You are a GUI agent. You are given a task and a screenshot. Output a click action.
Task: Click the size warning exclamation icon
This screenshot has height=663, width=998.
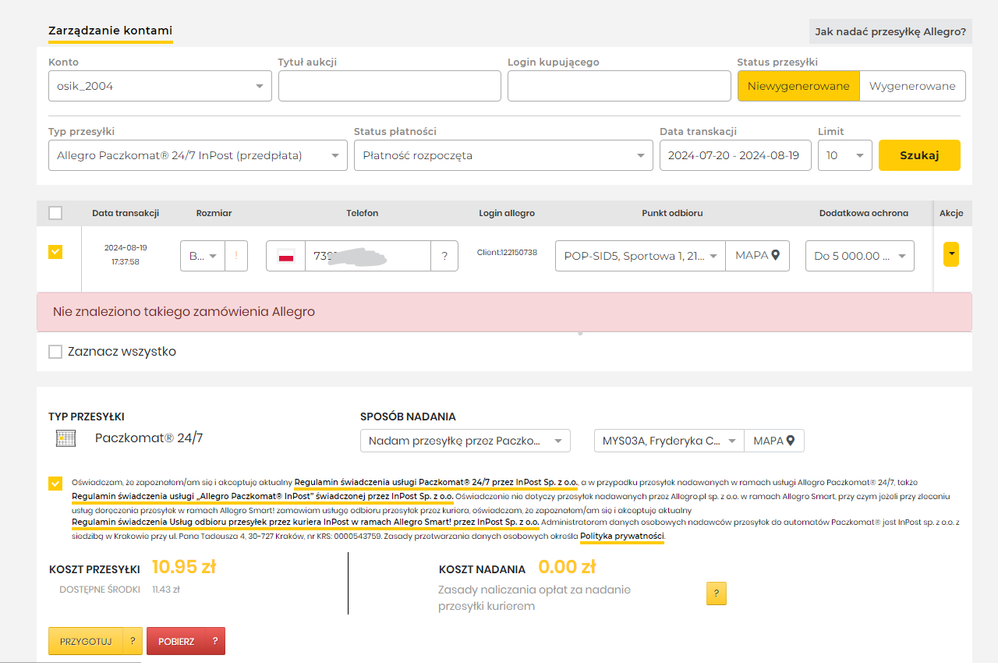click(x=237, y=256)
